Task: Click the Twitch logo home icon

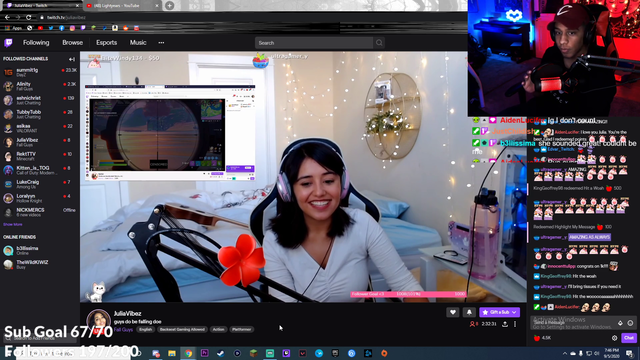Action: coord(8,42)
